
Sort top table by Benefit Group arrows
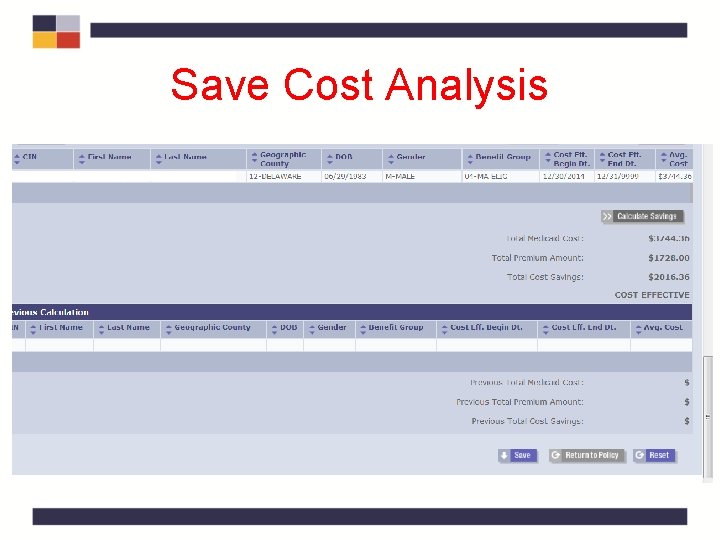[x=470, y=159]
